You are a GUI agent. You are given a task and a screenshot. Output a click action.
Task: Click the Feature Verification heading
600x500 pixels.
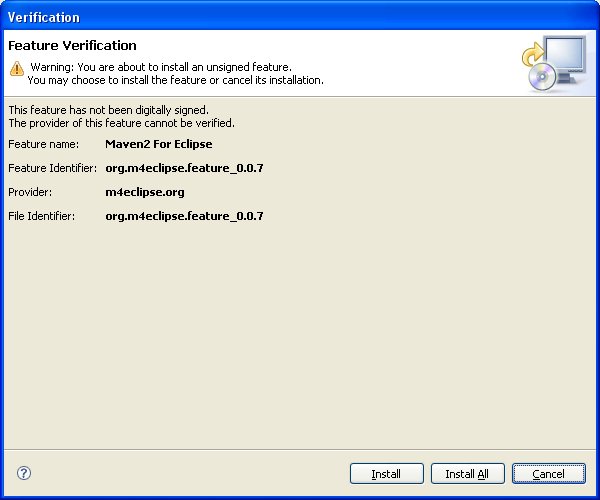coord(72,46)
